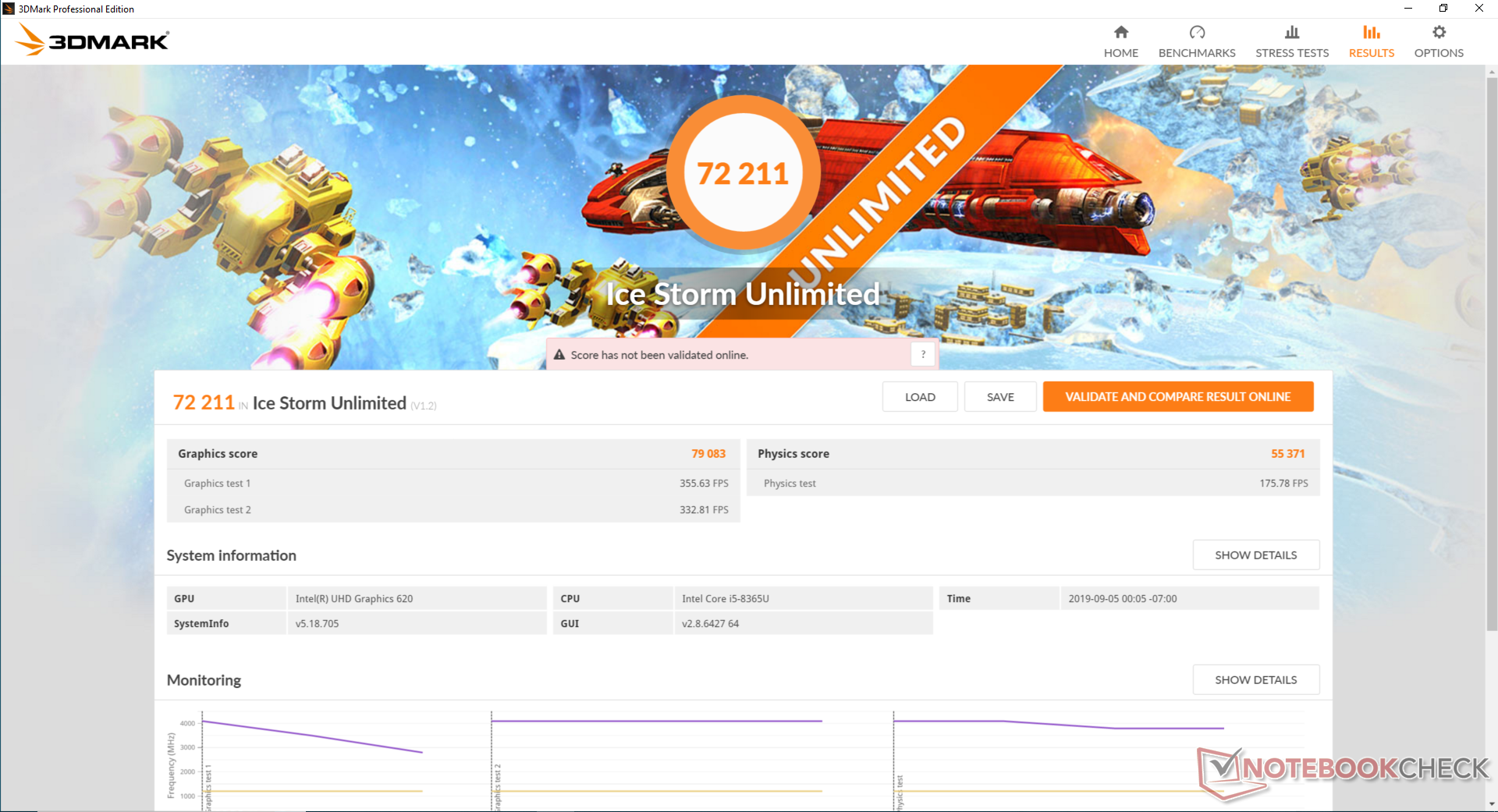Switch to the BENCHMARKS tab label

pos(1197,53)
